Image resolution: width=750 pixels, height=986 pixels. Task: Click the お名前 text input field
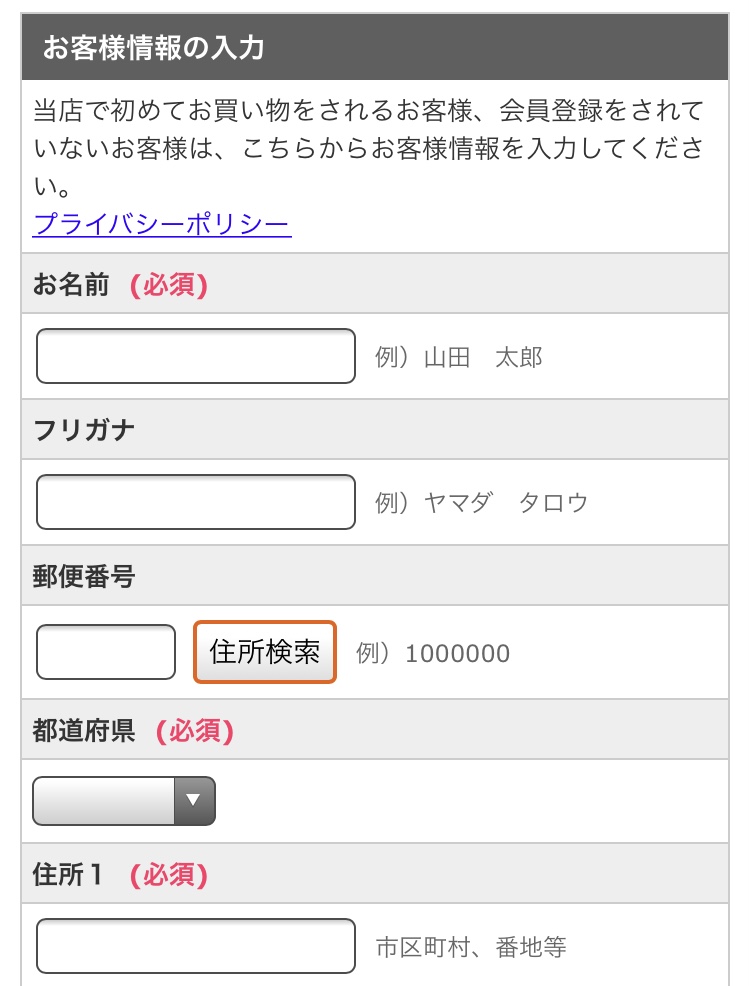(196, 356)
